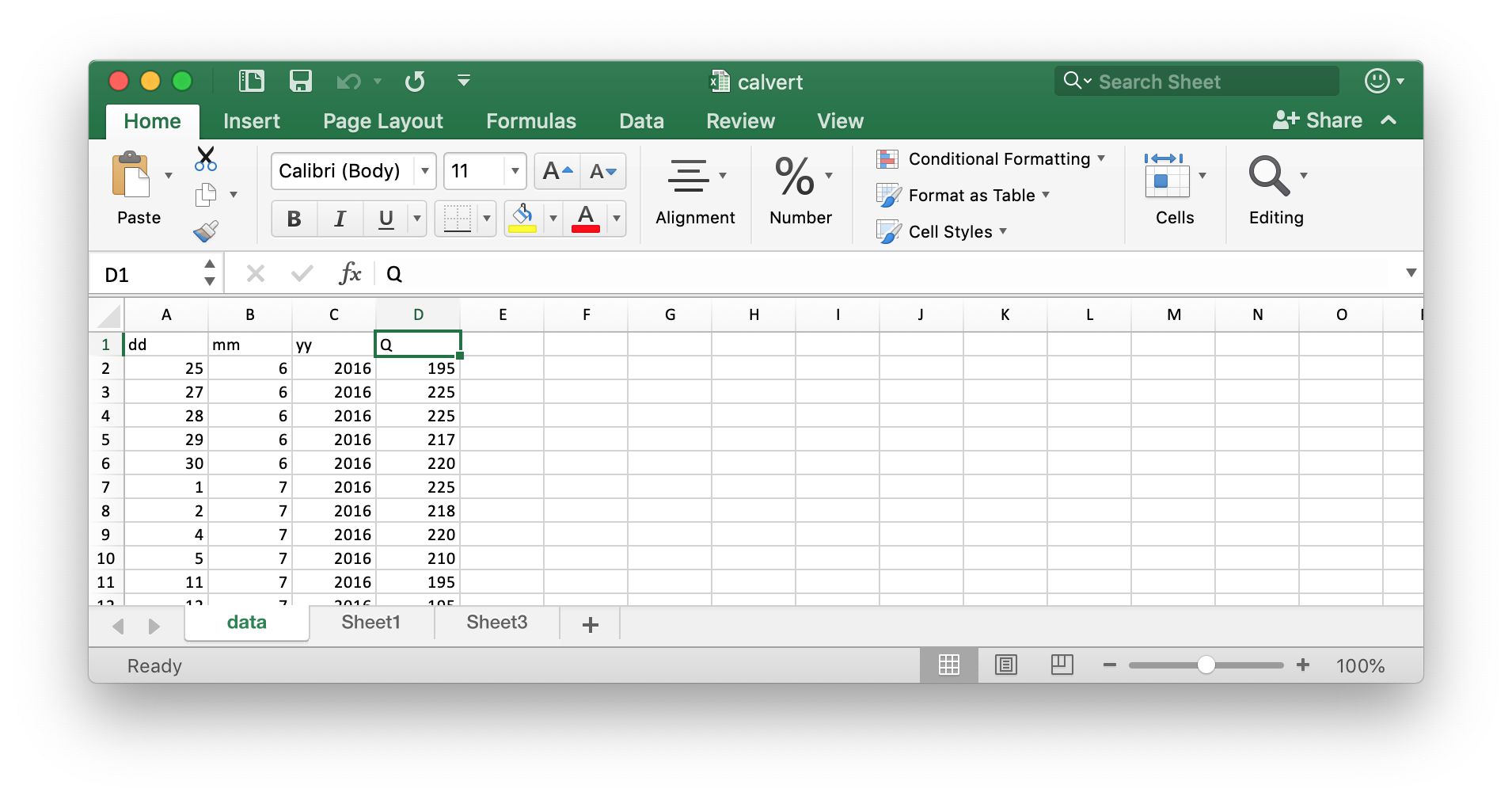
Task: Click the Redo arrow icon
Action: (415, 81)
